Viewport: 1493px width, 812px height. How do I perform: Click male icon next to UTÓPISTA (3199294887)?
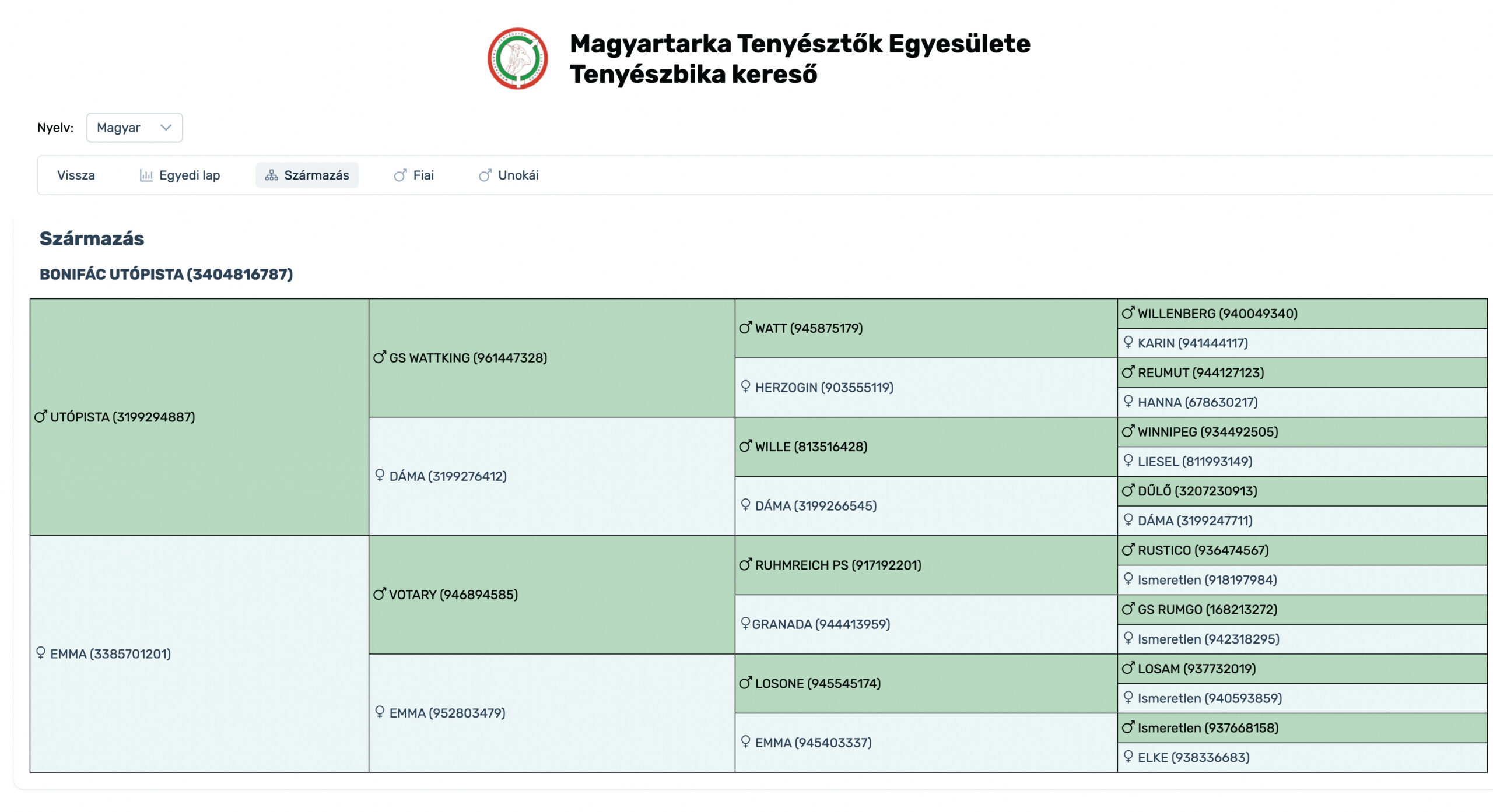pyautogui.click(x=40, y=416)
